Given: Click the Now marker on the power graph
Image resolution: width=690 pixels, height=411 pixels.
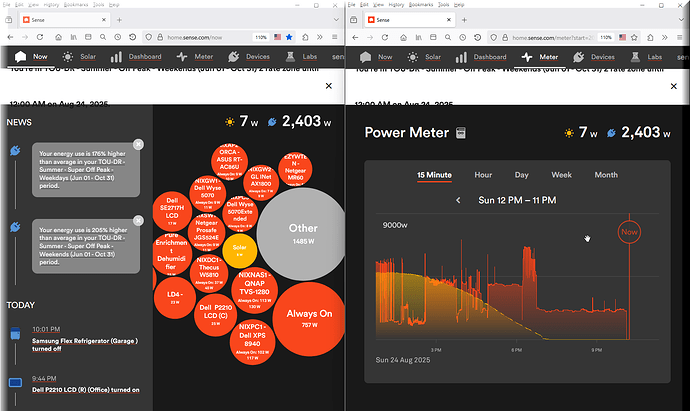Looking at the screenshot, I should click(x=629, y=232).
